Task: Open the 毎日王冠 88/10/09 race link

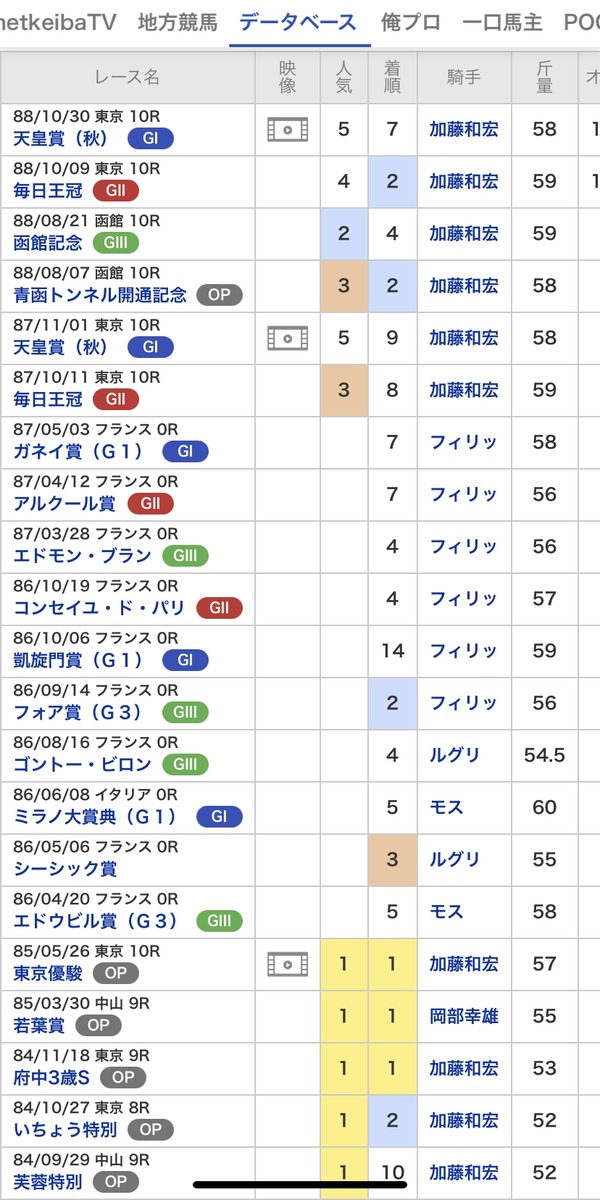Action: [48, 191]
